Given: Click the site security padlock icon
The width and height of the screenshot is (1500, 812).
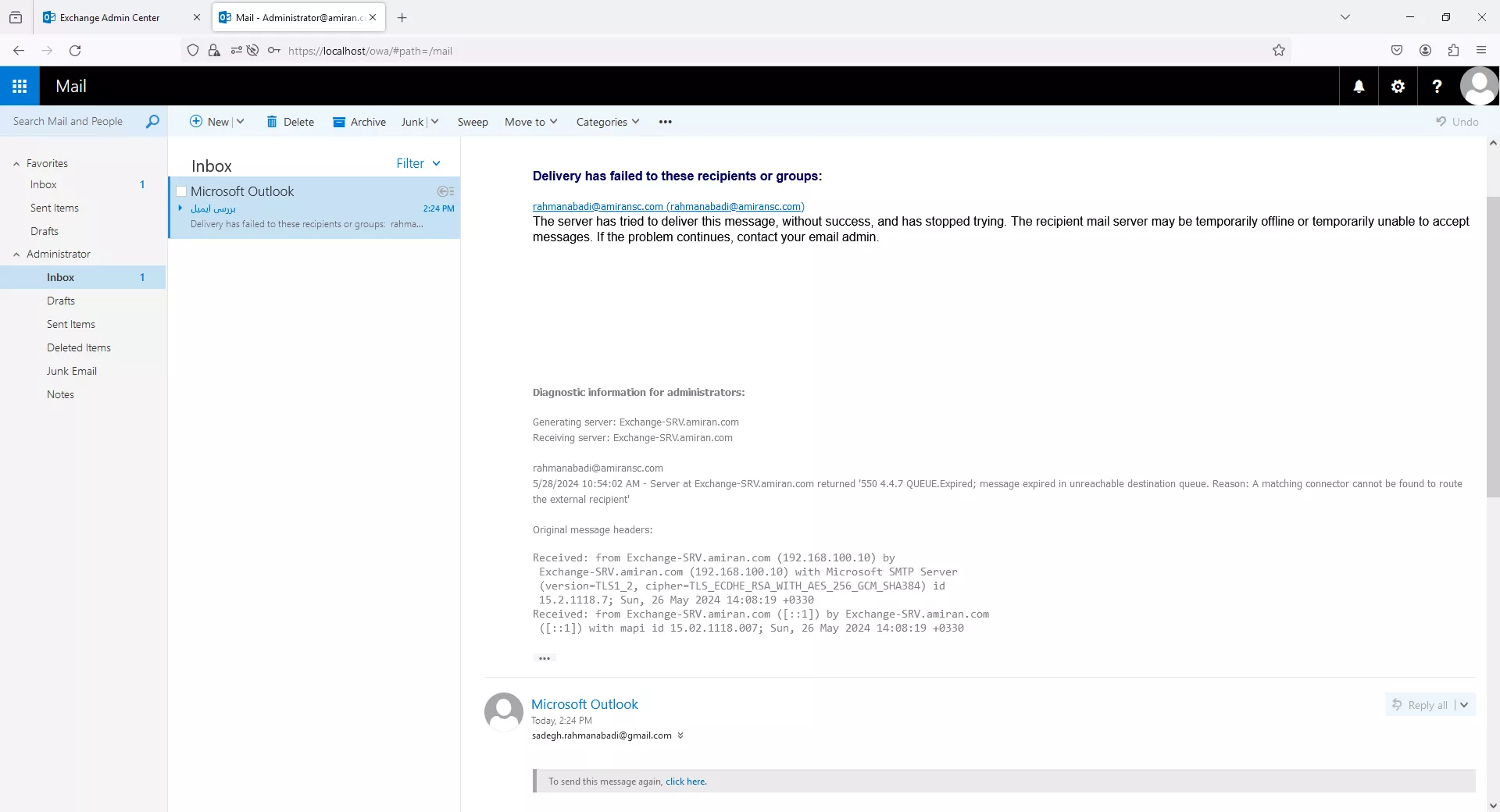Looking at the screenshot, I should click(214, 51).
